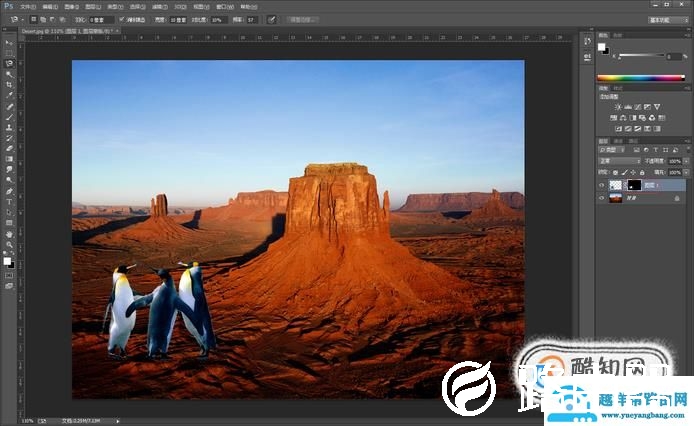Screen dimensions: 694x426
Task: Select the Eyedropper tool
Action: click(x=9, y=96)
